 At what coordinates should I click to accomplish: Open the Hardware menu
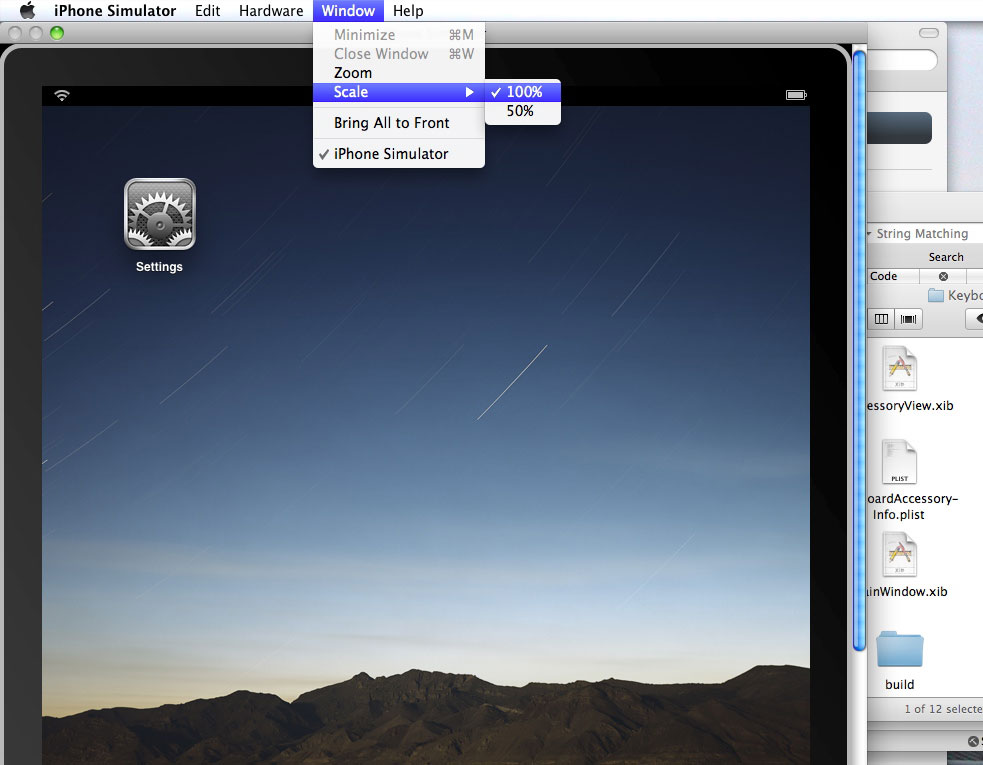pos(271,11)
